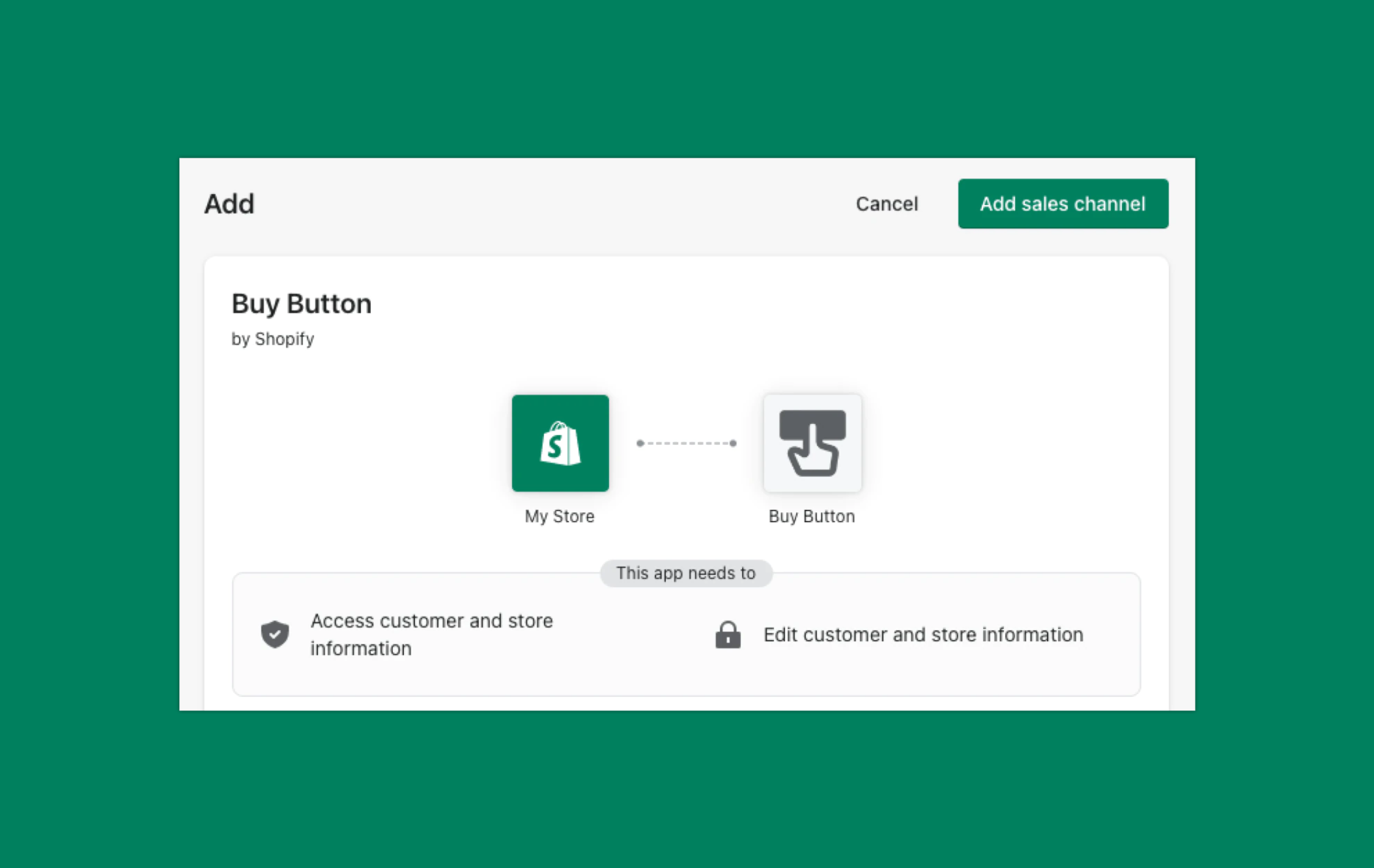Click Add sales channel
Viewport: 1374px width, 868px height.
(x=1062, y=203)
